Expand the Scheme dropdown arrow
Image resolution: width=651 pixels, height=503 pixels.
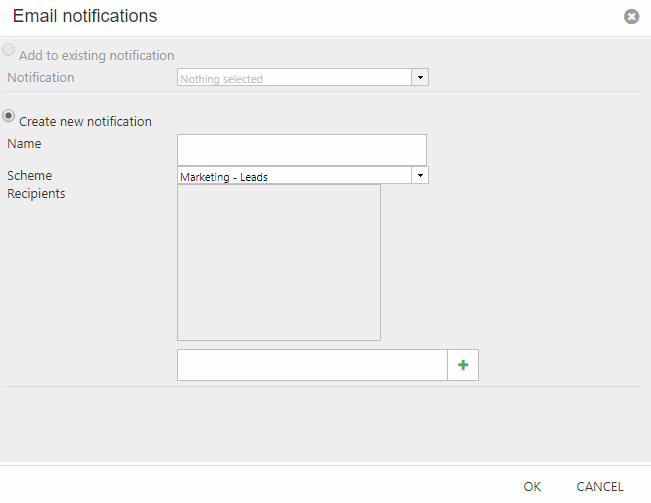pyautogui.click(x=420, y=176)
